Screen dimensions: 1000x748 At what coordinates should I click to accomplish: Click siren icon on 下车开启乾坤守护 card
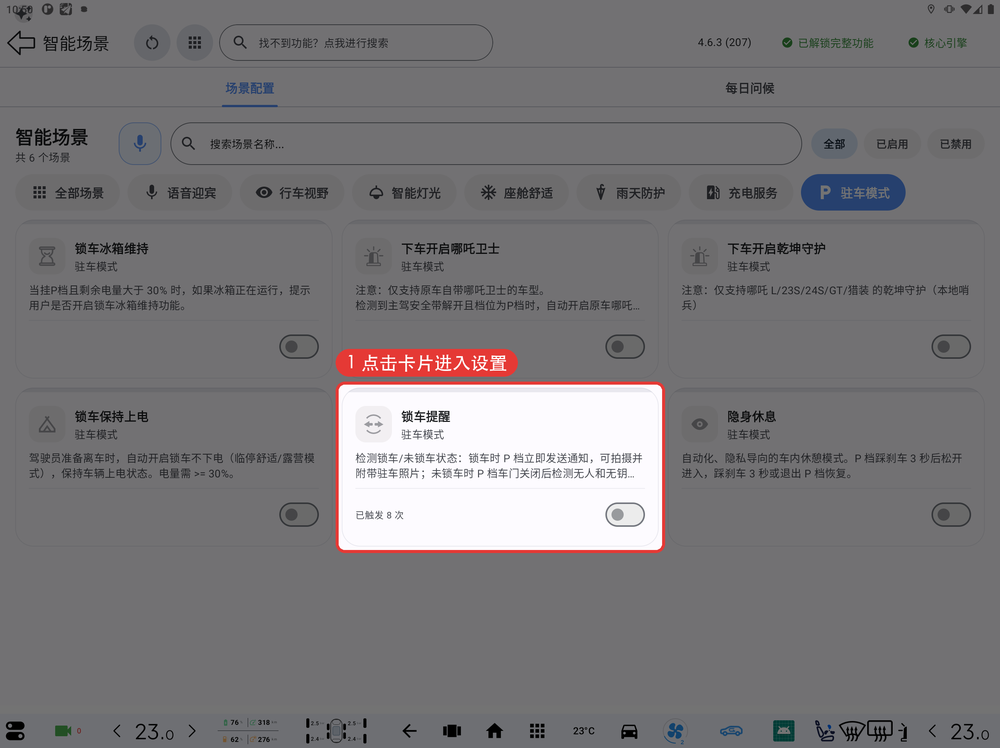pos(700,256)
